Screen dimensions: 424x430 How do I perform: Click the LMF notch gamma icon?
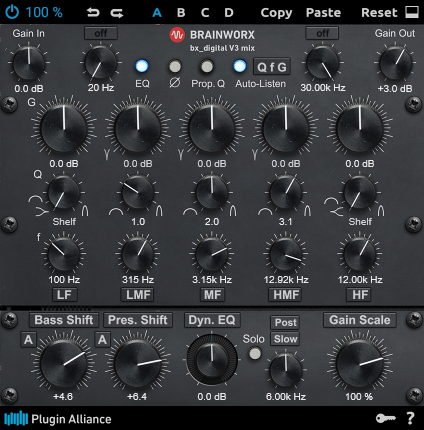pyautogui.click(x=107, y=154)
